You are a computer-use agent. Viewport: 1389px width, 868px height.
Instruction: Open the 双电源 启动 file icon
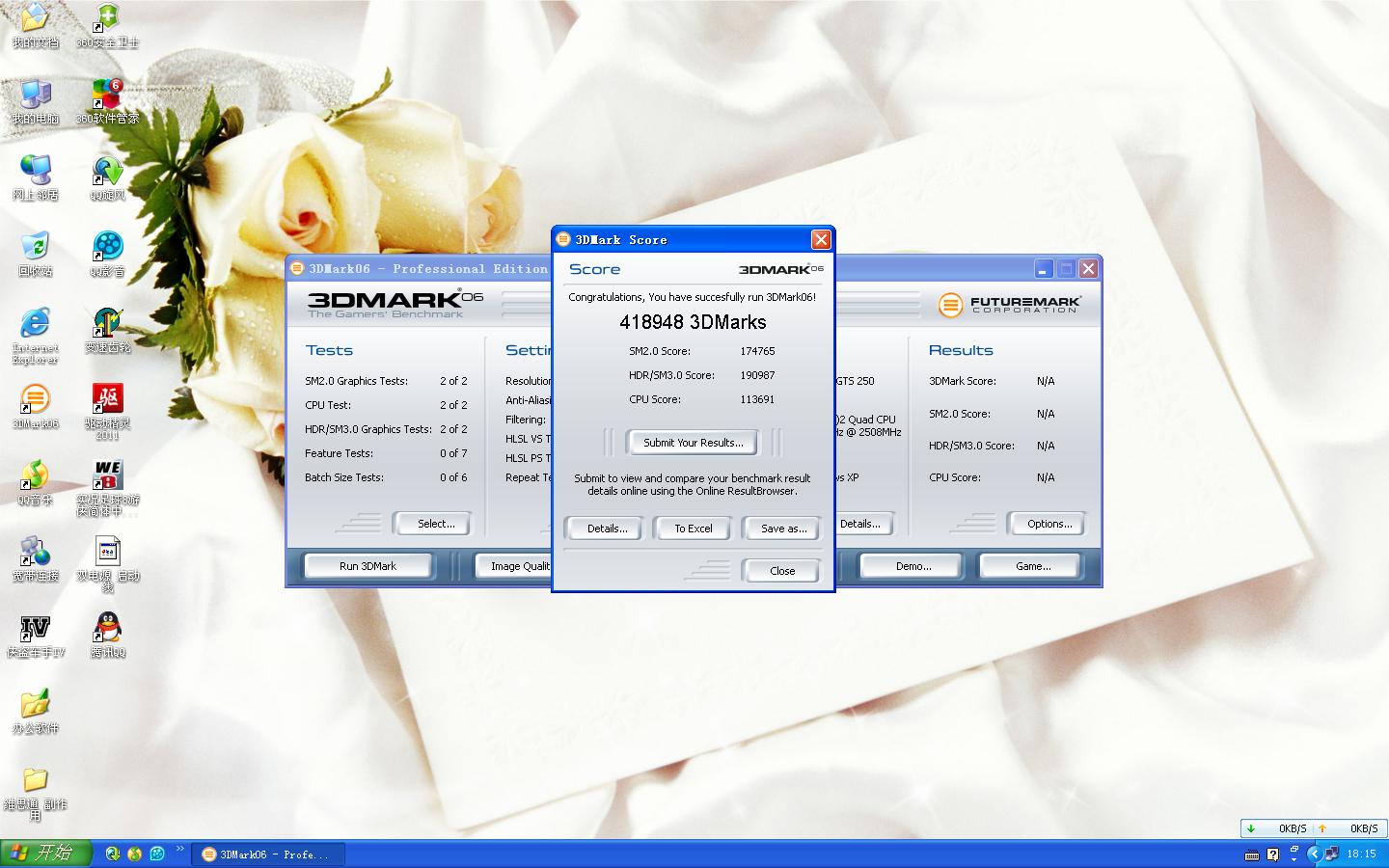[x=107, y=564]
